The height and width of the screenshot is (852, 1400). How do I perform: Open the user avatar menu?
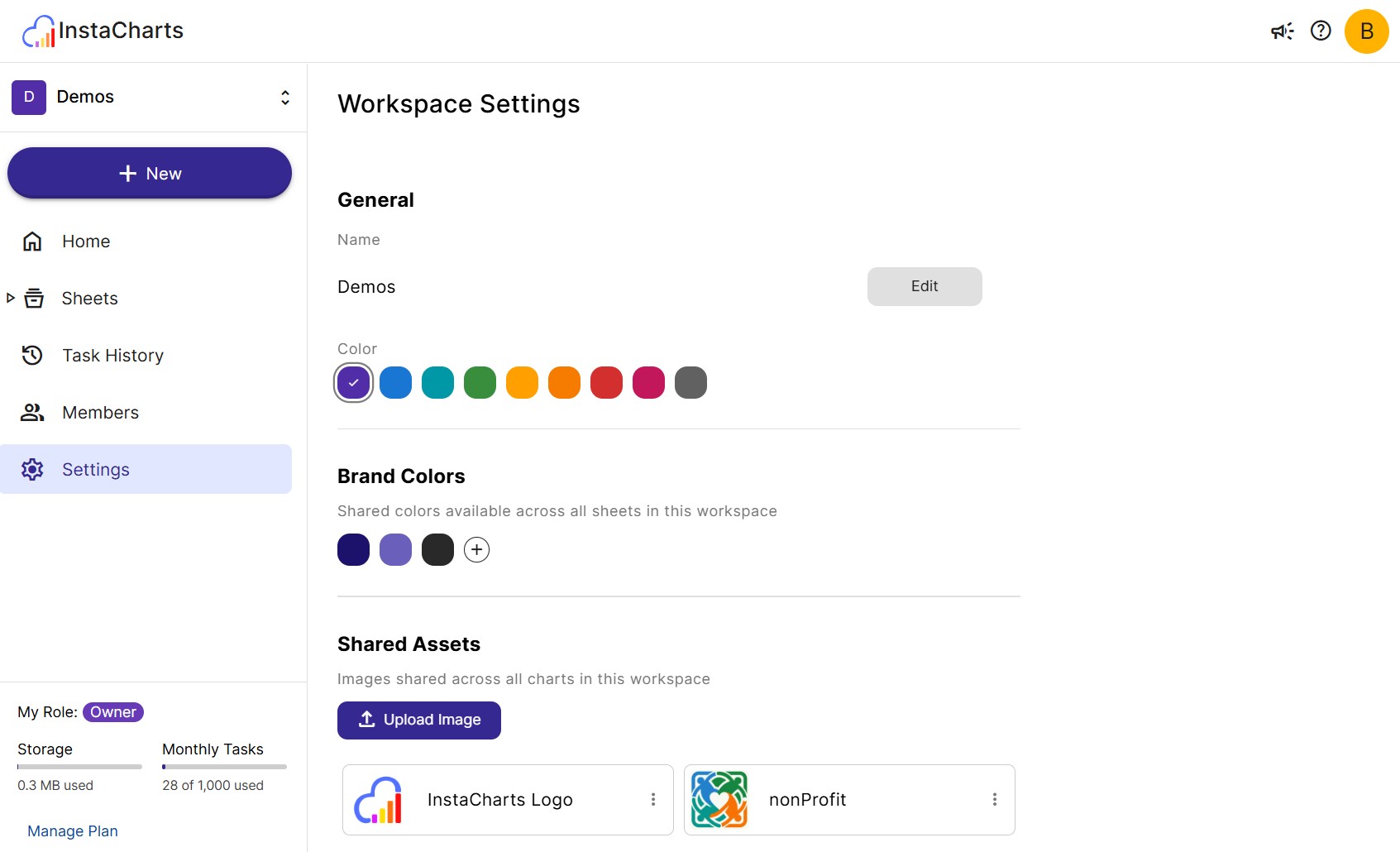(1366, 31)
